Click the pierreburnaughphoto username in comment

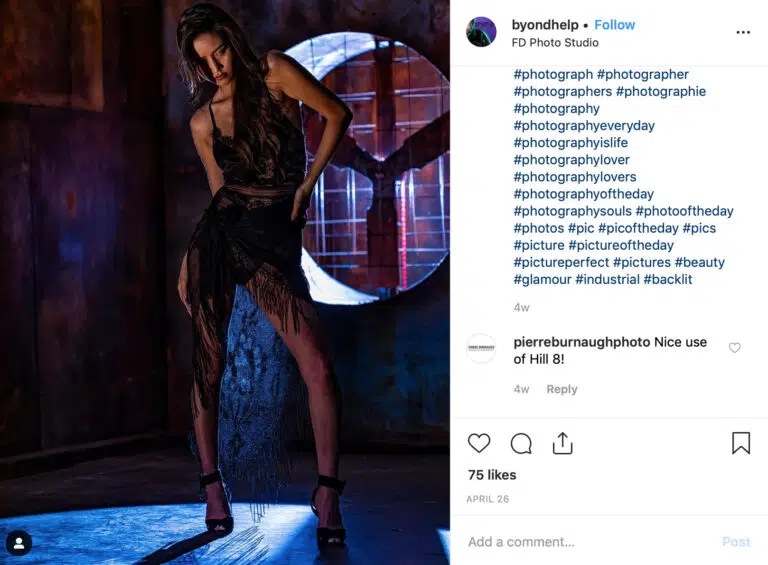click(x=581, y=342)
